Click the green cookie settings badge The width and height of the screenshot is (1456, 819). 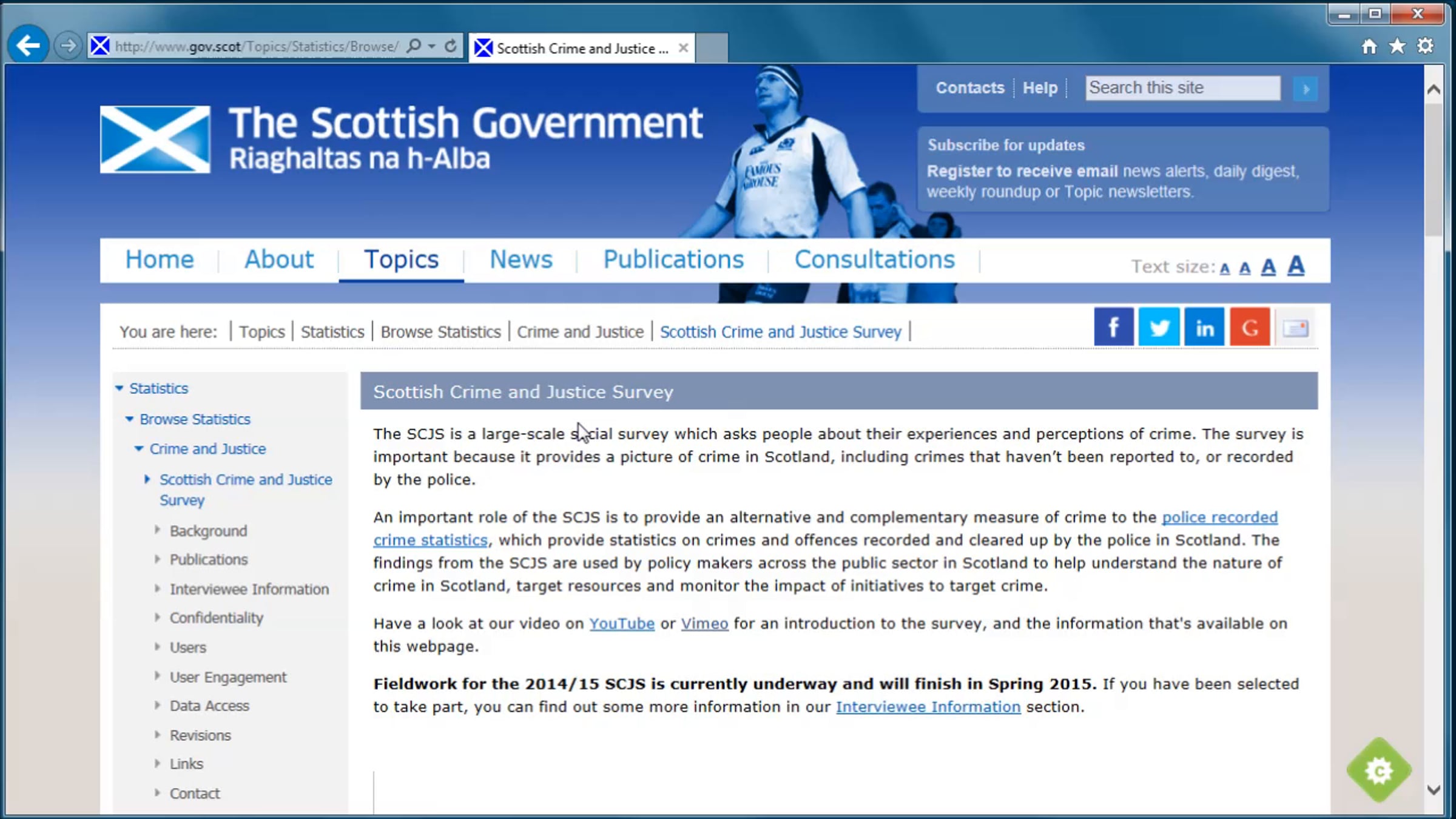1379,770
